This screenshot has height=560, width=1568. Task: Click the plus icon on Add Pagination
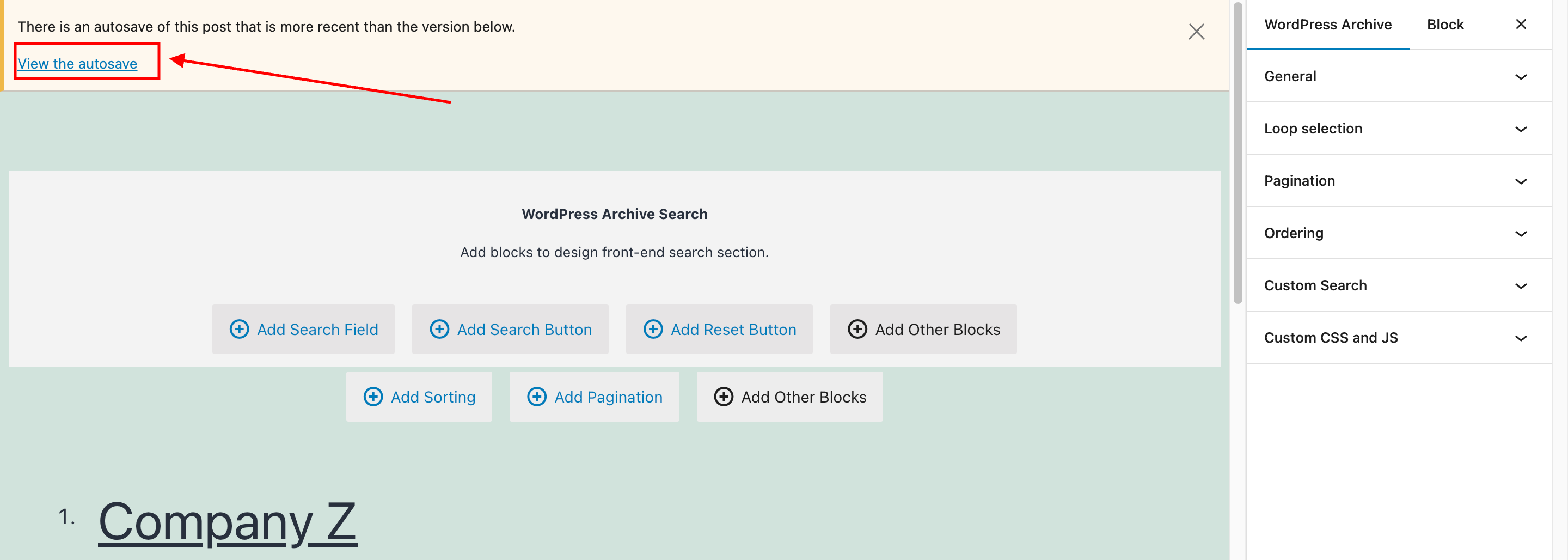point(537,397)
